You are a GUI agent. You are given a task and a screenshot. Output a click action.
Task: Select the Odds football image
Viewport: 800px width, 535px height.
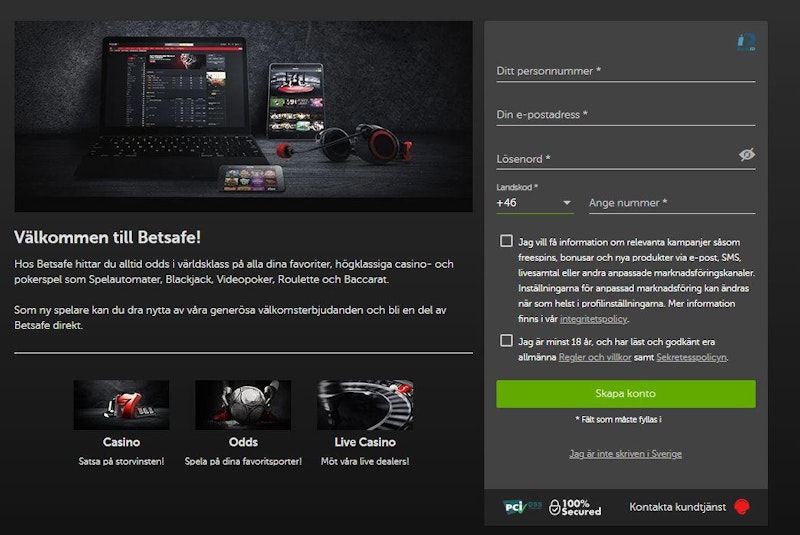[x=243, y=405]
